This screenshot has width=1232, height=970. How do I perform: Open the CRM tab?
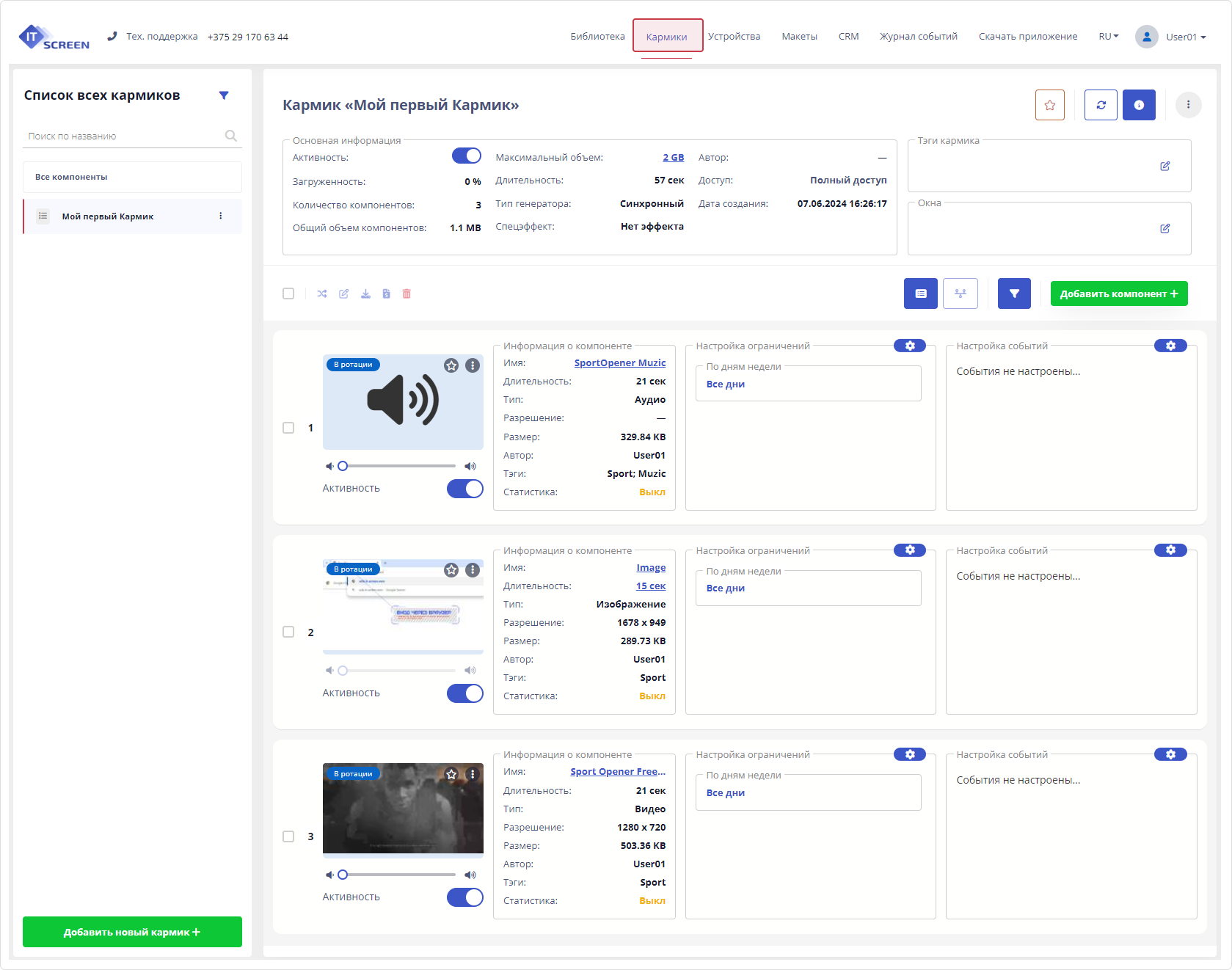pyautogui.click(x=848, y=37)
